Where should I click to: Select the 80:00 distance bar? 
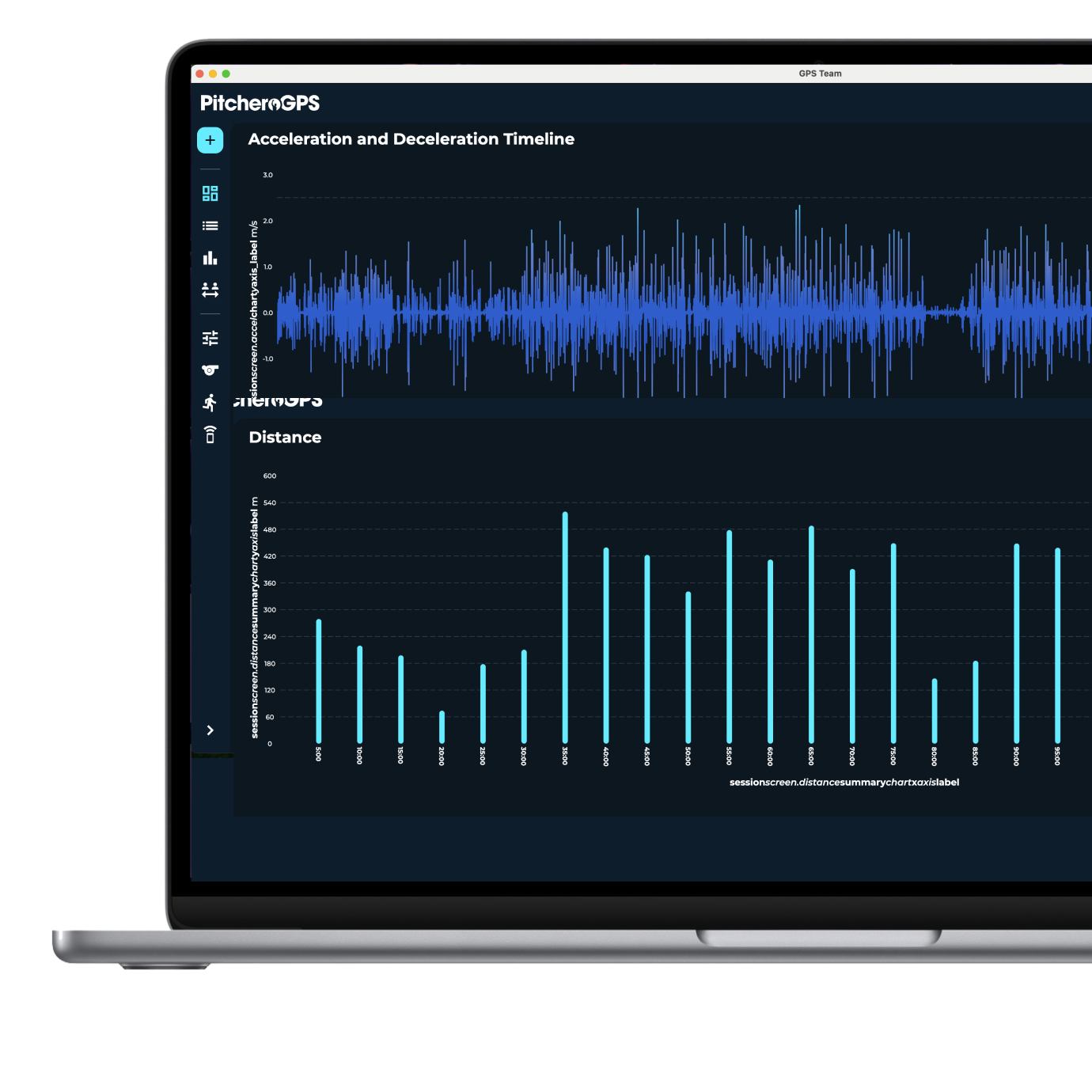(x=935, y=711)
